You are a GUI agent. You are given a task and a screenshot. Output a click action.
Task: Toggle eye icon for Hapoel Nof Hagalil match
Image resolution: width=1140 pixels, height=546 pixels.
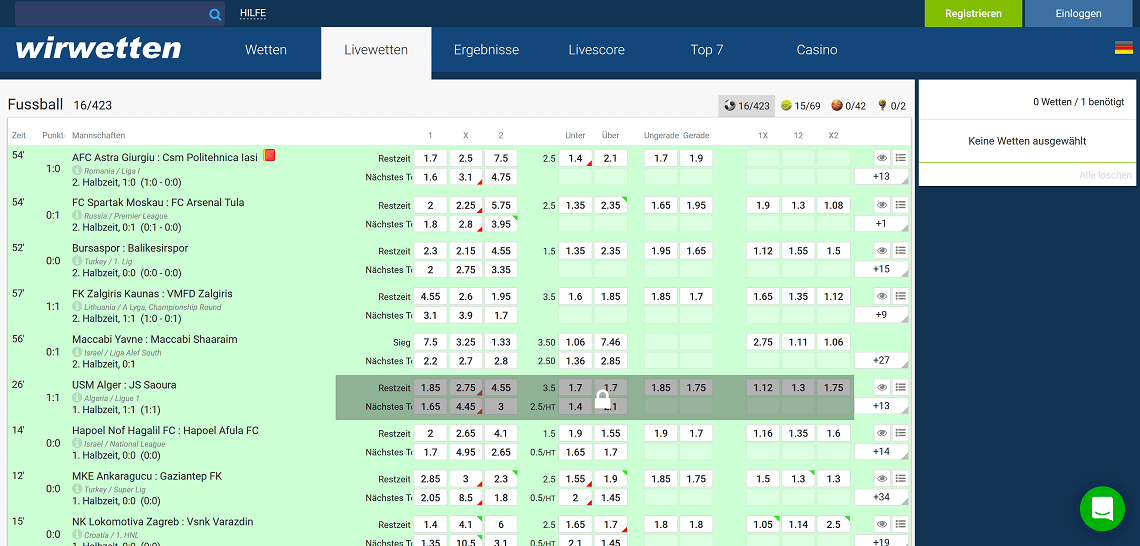[x=882, y=433]
